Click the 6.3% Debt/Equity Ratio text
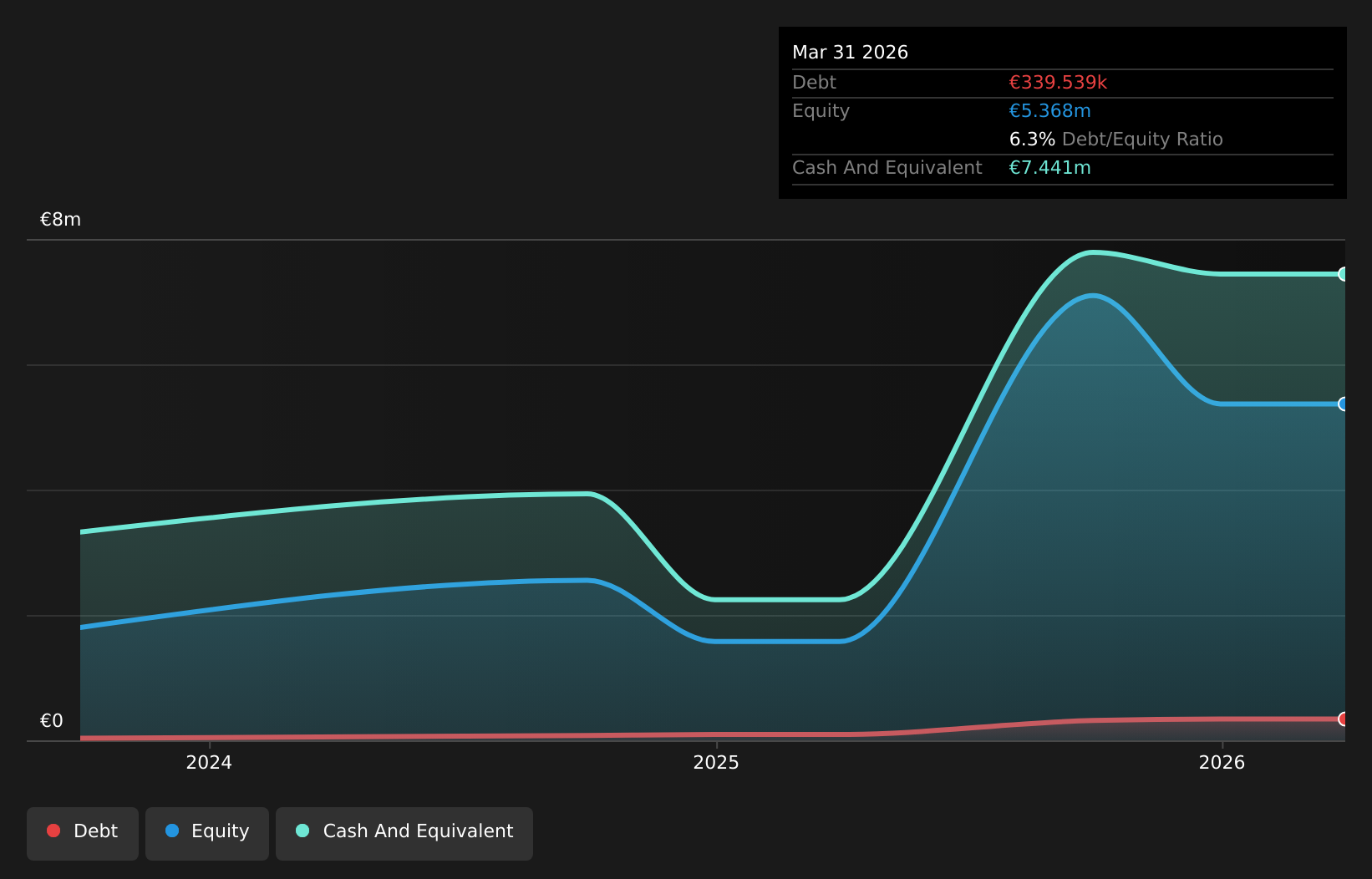The width and height of the screenshot is (1372, 879). point(1115,140)
